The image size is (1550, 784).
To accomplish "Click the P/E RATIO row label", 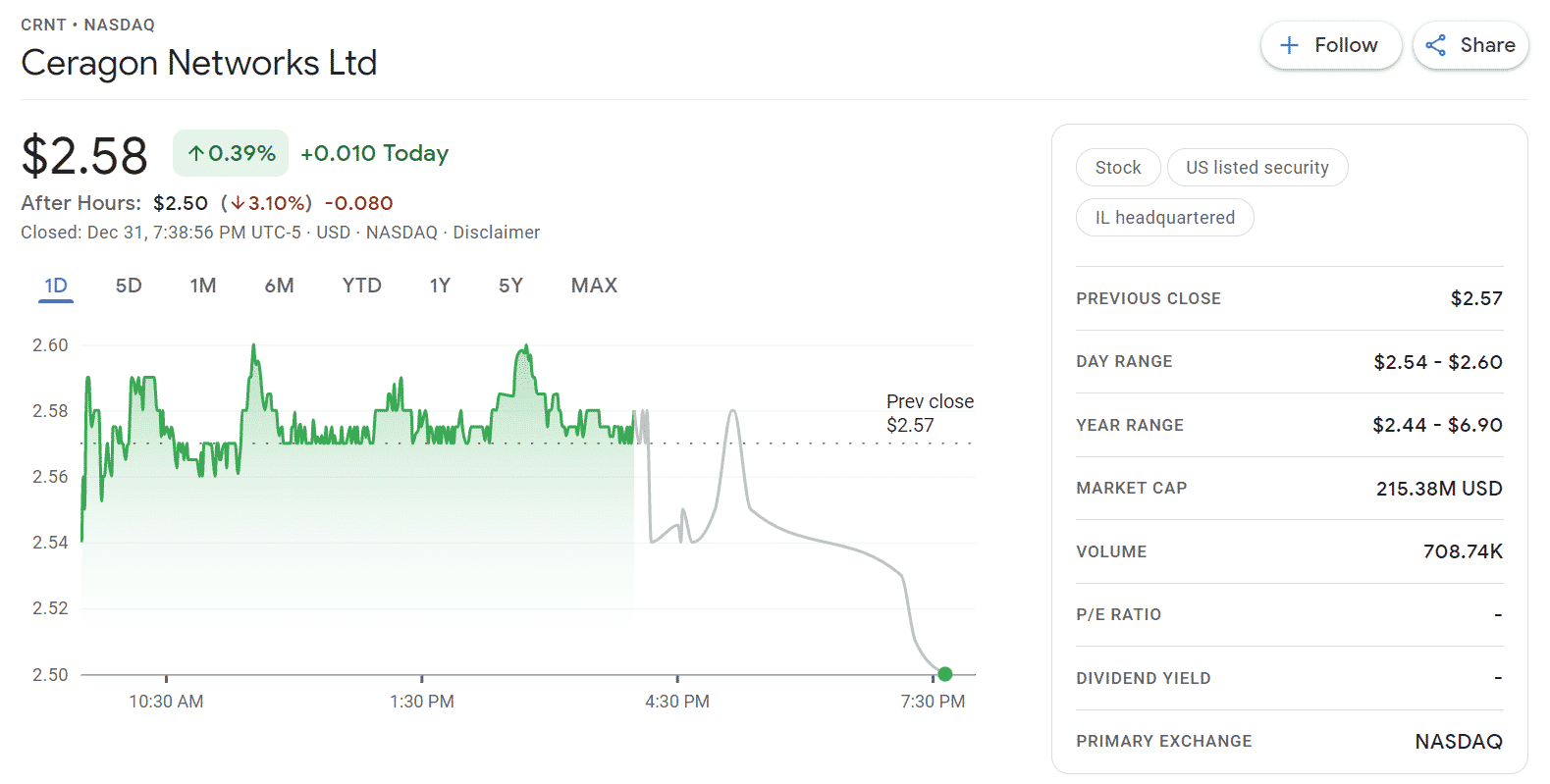I will click(1119, 614).
